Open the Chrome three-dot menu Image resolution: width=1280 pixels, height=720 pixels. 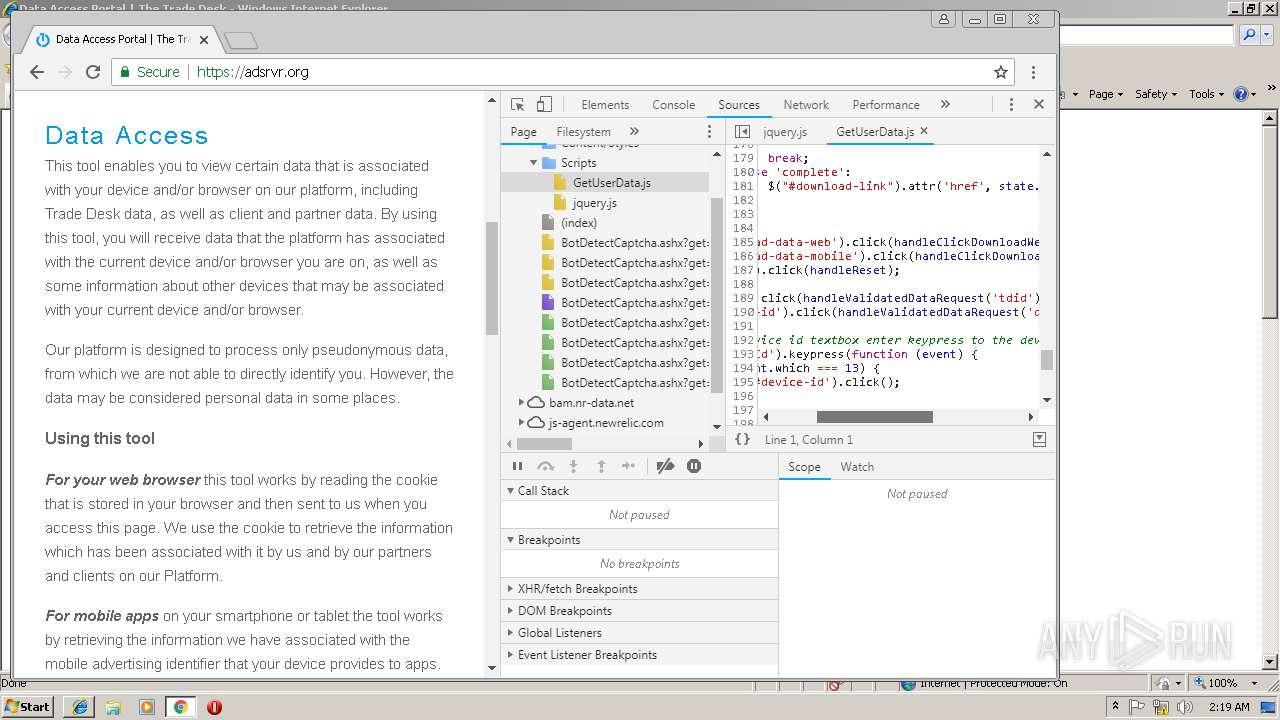tap(1033, 72)
